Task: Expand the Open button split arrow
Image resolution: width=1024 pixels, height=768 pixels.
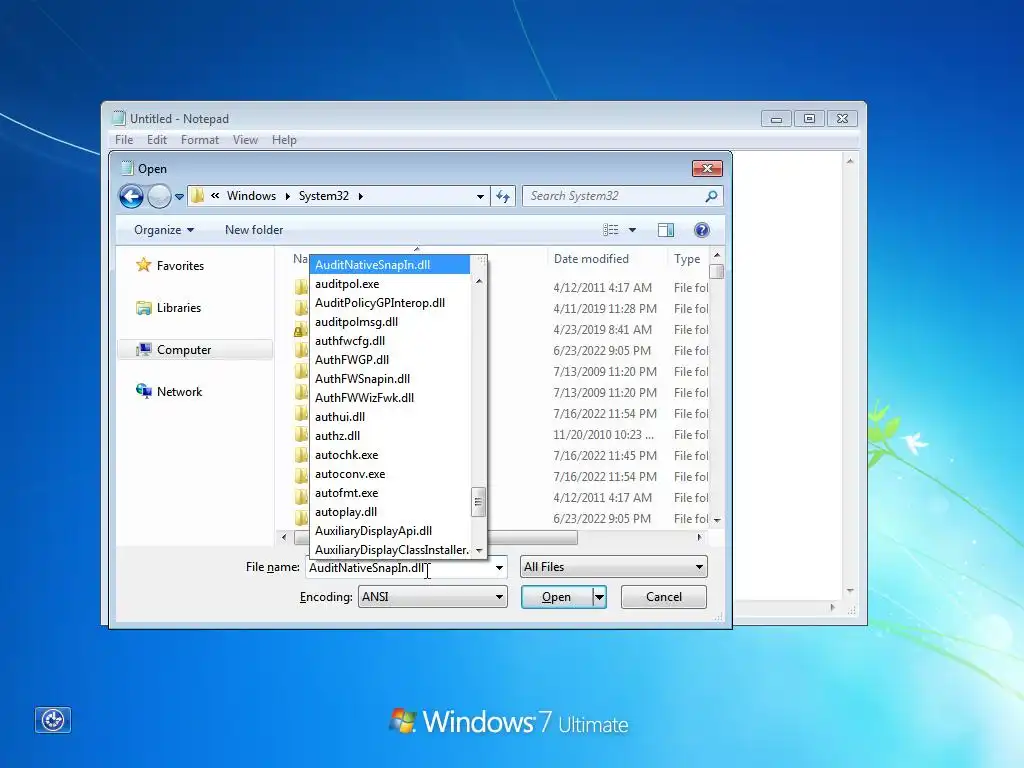Action: 600,597
